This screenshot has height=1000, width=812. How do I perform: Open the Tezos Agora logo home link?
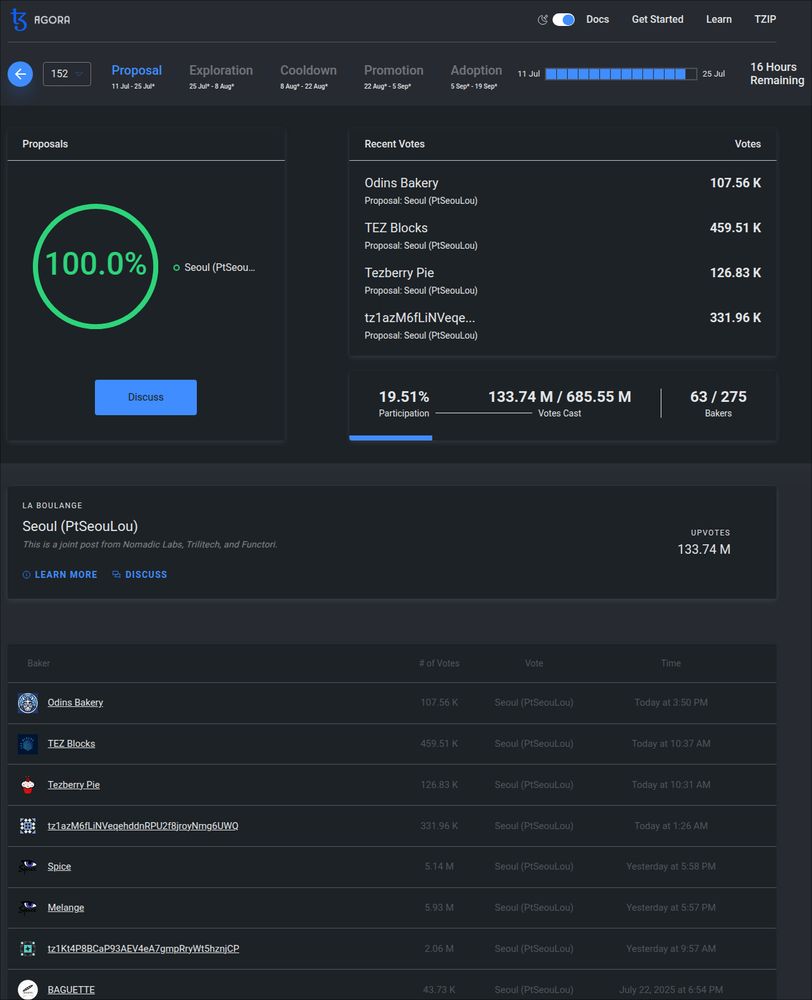point(41,20)
